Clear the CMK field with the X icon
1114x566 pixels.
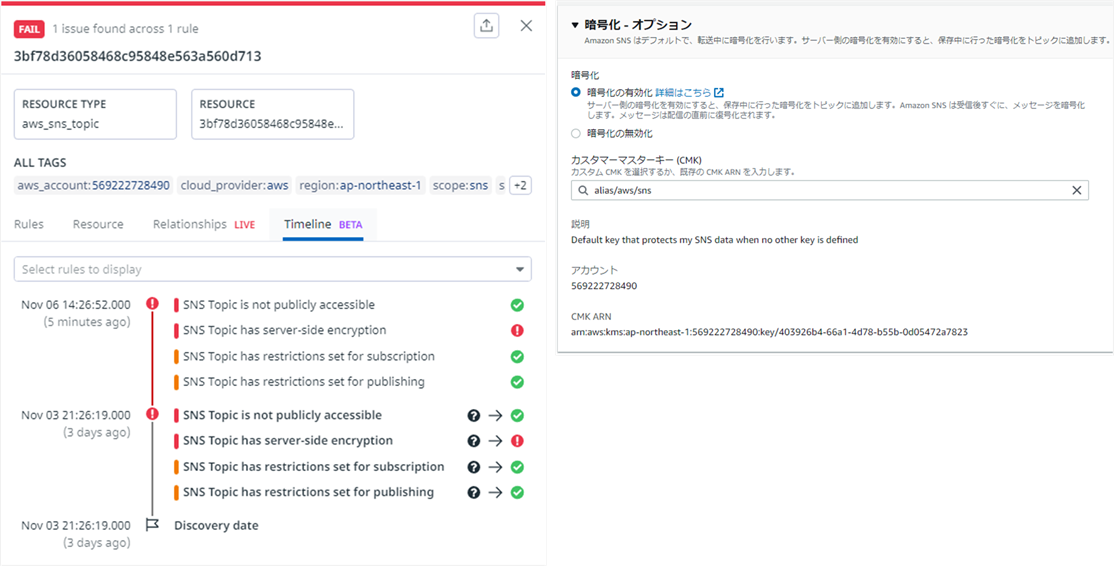(x=1076, y=190)
